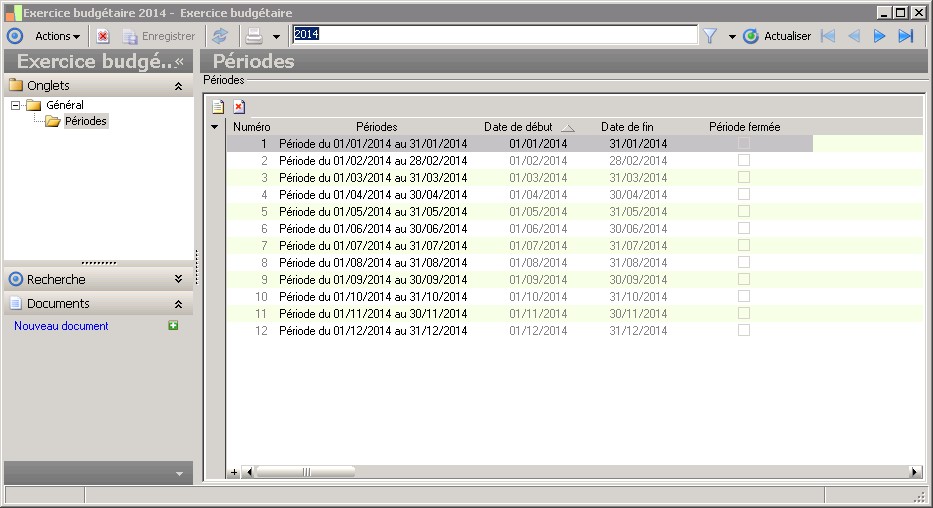Click the delete row icon above grid
Image resolution: width=933 pixels, height=508 pixels.
pos(239,107)
